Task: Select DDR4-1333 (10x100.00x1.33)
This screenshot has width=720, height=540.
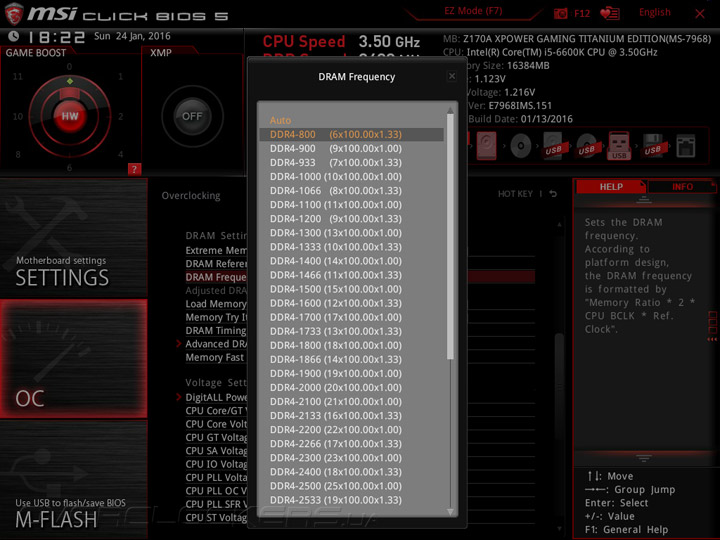Action: click(x=351, y=247)
